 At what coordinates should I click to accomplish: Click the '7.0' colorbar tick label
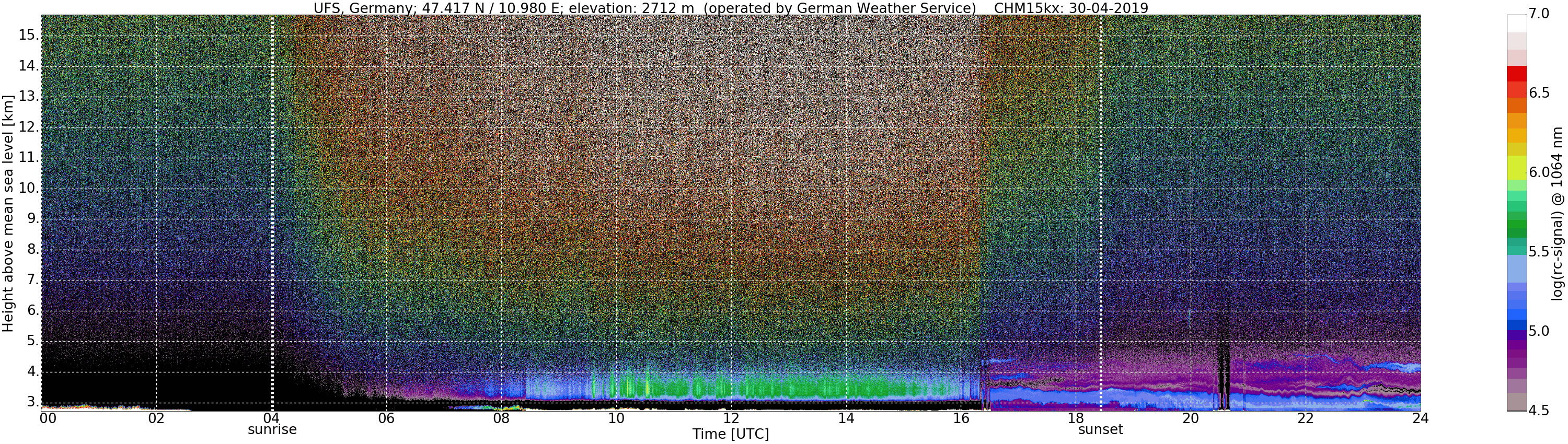pyautogui.click(x=1538, y=14)
